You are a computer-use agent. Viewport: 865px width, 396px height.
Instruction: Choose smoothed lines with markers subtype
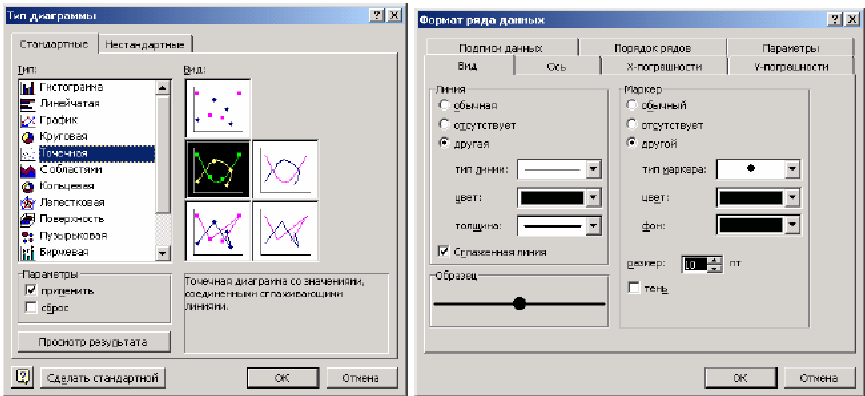[218, 169]
